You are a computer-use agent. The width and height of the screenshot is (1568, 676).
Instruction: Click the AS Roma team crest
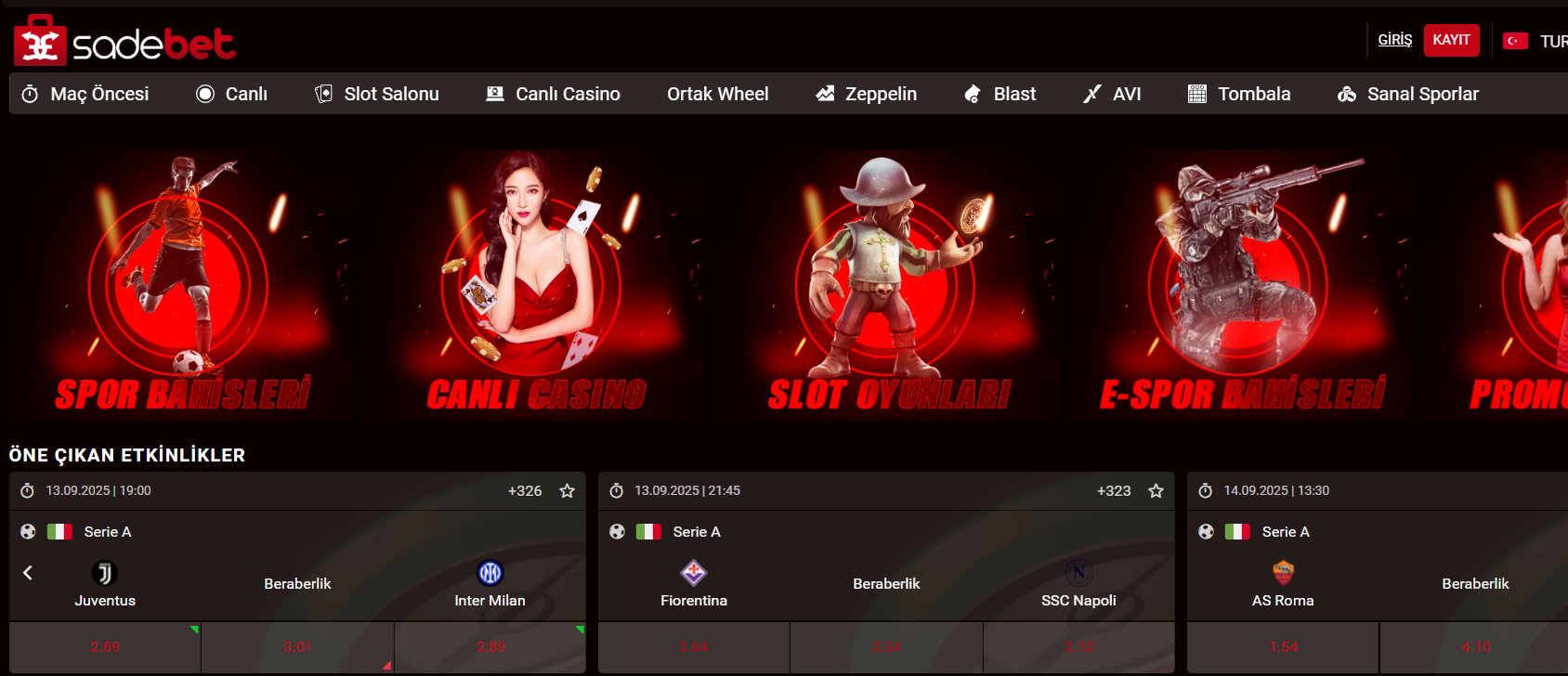1283,573
